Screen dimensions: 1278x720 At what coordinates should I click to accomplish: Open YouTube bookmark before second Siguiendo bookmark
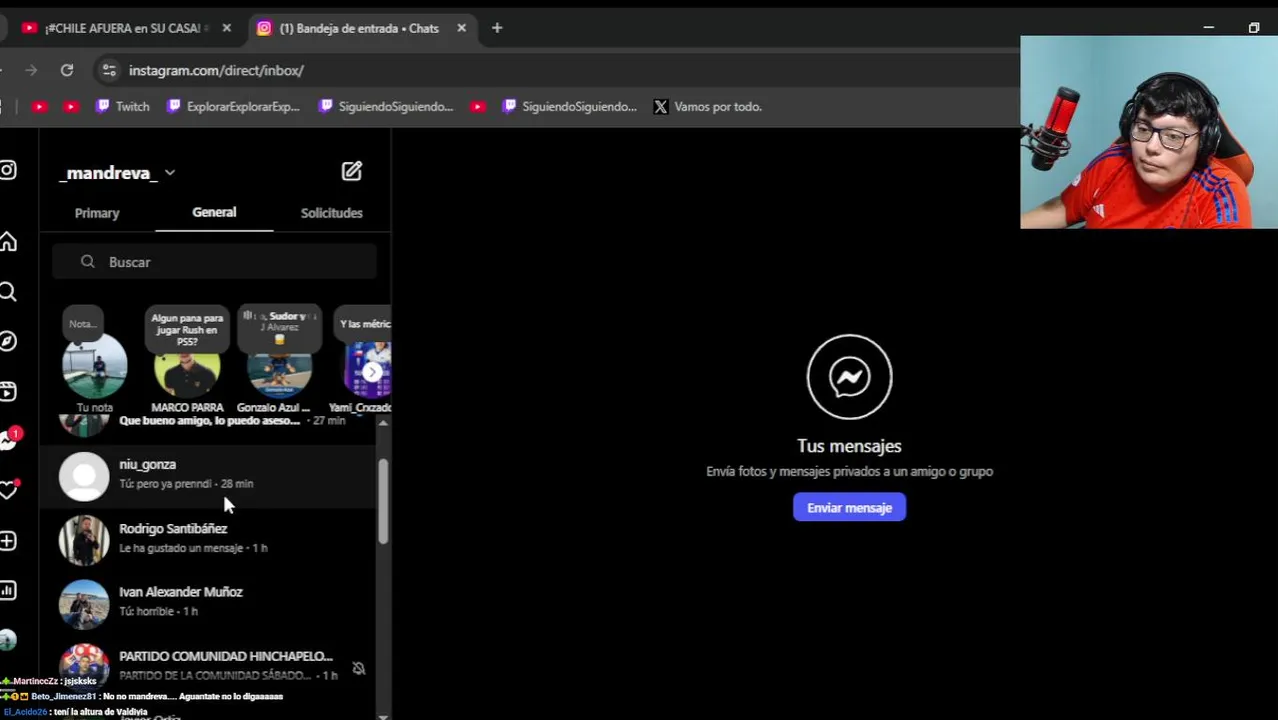click(477, 106)
